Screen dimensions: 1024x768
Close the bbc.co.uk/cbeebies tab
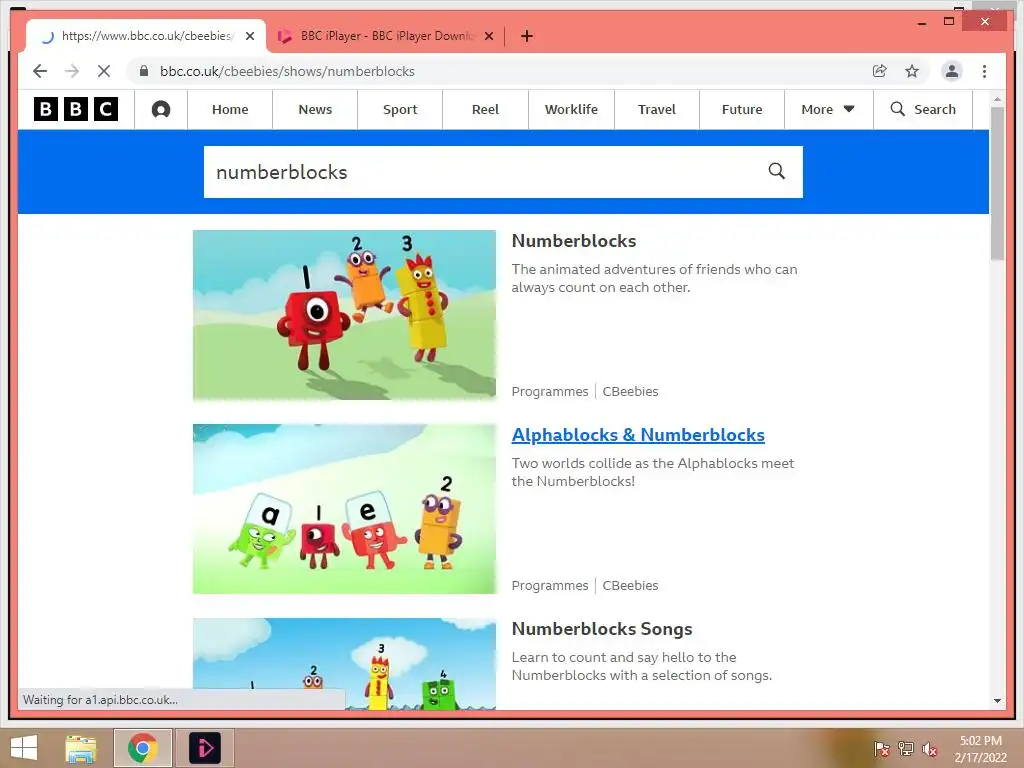pos(249,36)
